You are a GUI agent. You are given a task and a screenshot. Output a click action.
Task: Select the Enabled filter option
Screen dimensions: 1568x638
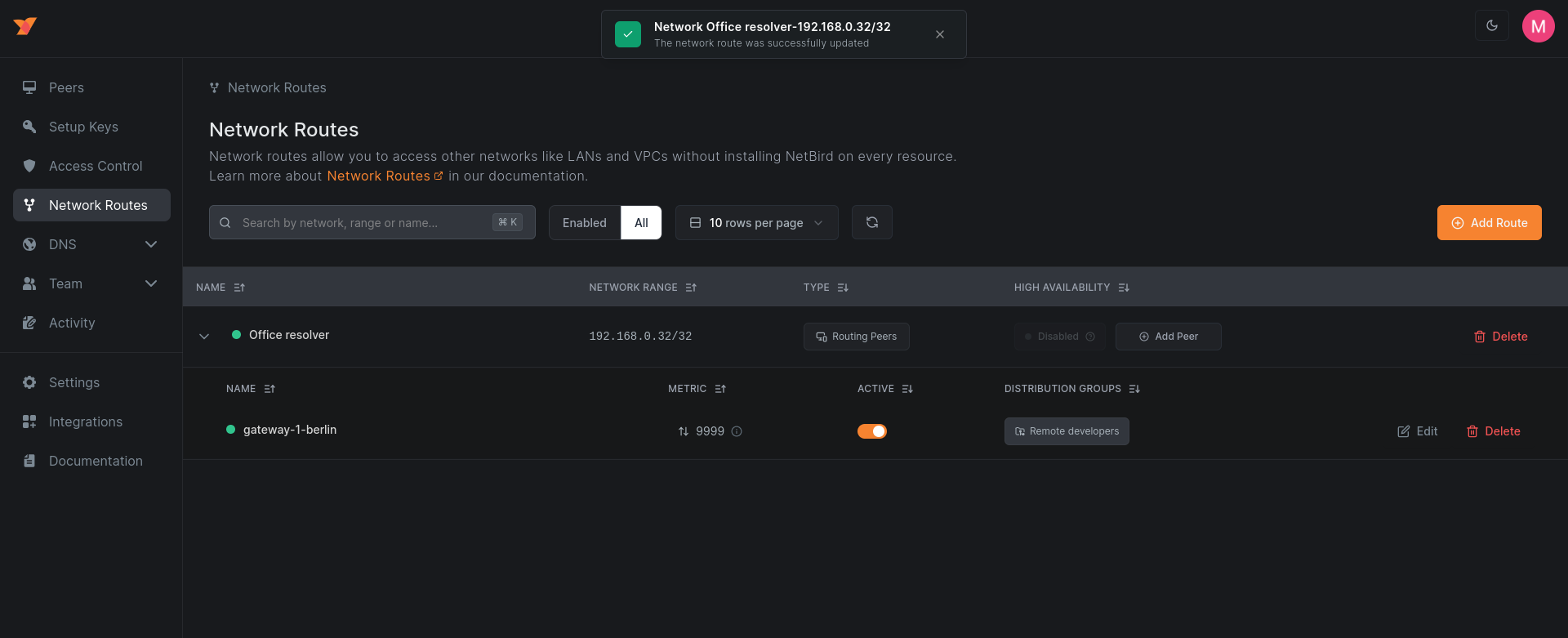click(584, 222)
